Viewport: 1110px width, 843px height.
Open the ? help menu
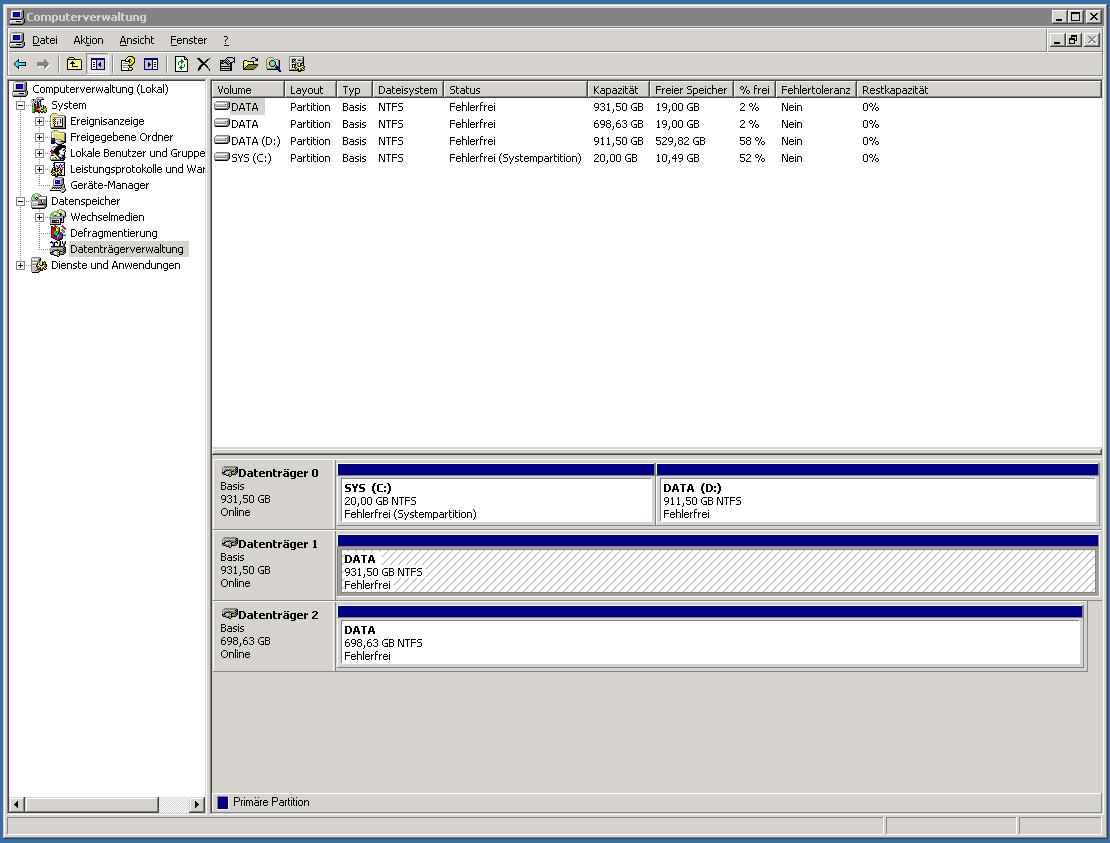[226, 40]
